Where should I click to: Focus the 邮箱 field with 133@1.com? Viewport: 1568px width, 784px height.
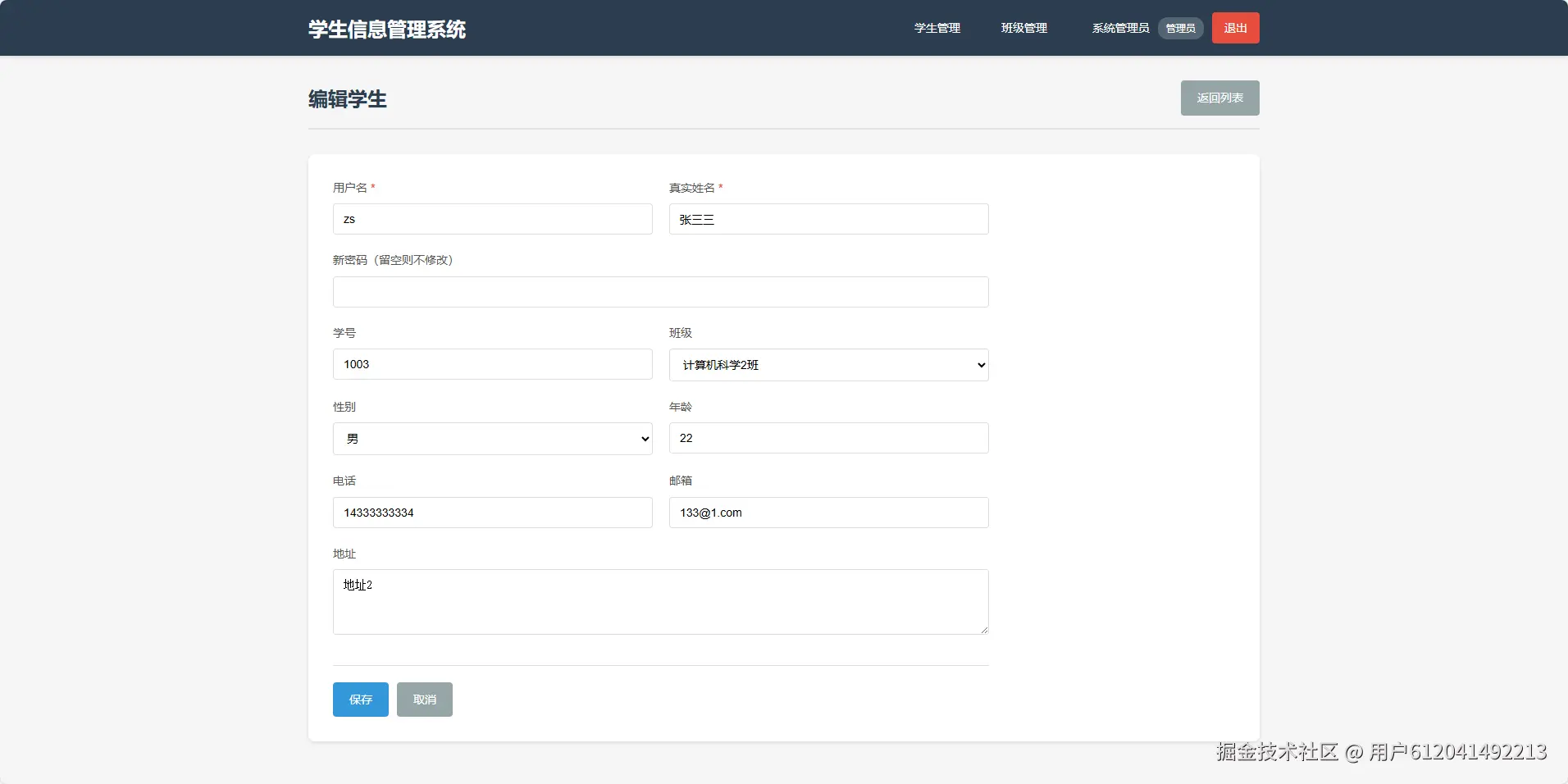pyautogui.click(x=828, y=512)
